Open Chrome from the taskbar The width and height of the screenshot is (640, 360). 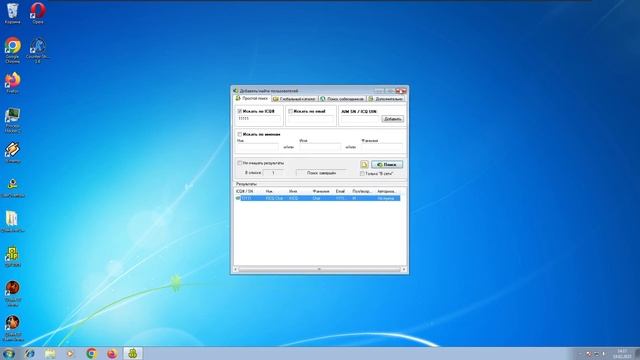(91, 353)
